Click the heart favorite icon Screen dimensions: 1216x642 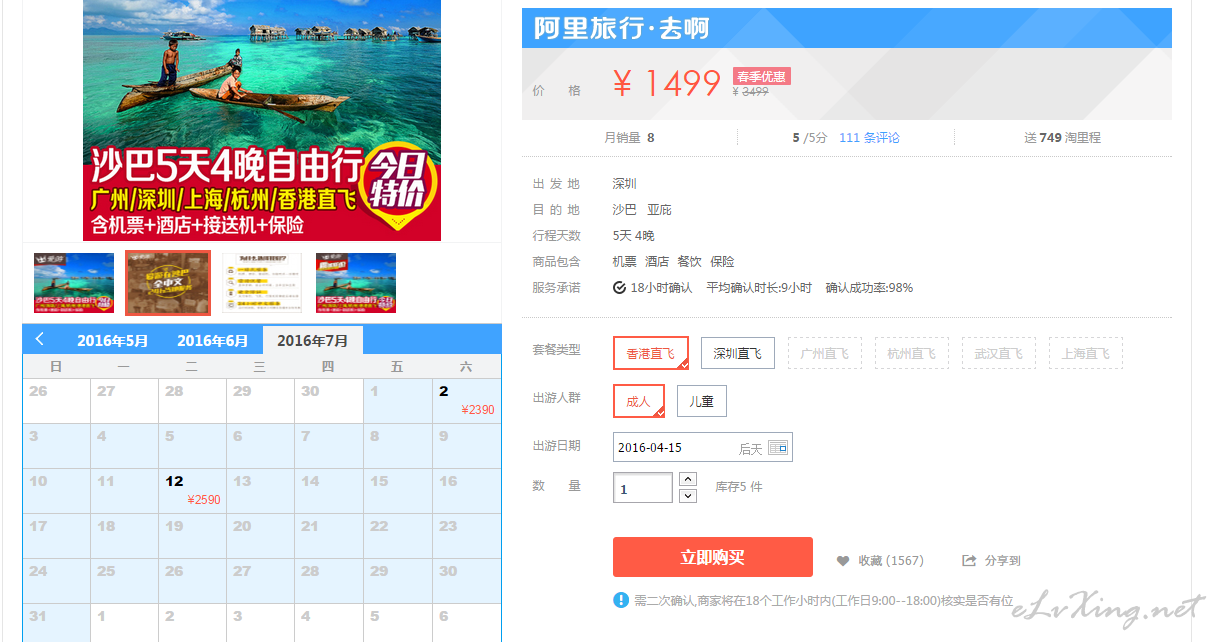[843, 561]
